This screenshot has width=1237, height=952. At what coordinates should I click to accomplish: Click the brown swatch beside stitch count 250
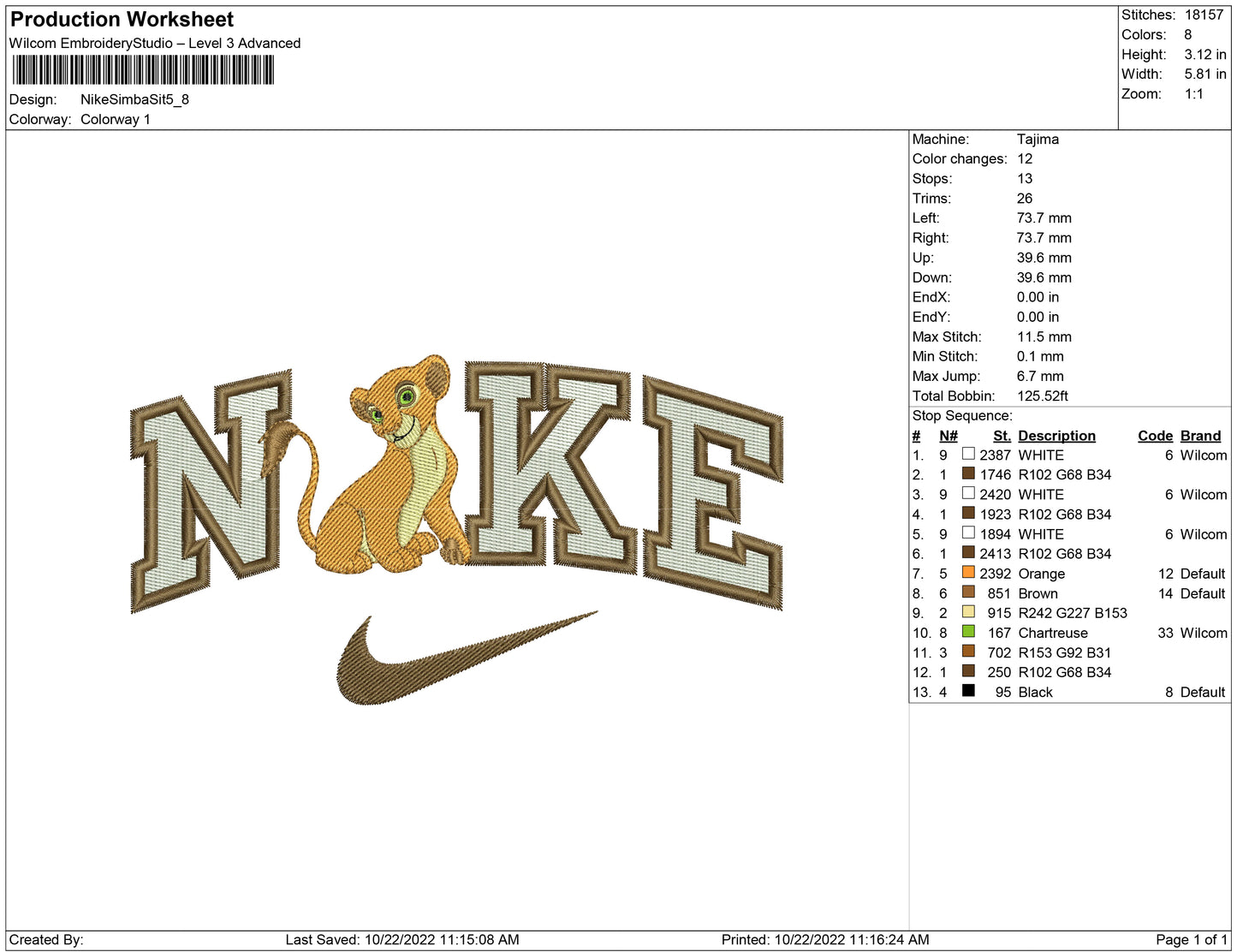pyautogui.click(x=968, y=670)
